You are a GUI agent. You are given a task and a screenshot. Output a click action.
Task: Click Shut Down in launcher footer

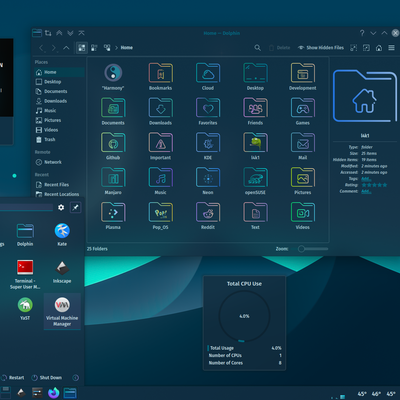tap(47, 378)
